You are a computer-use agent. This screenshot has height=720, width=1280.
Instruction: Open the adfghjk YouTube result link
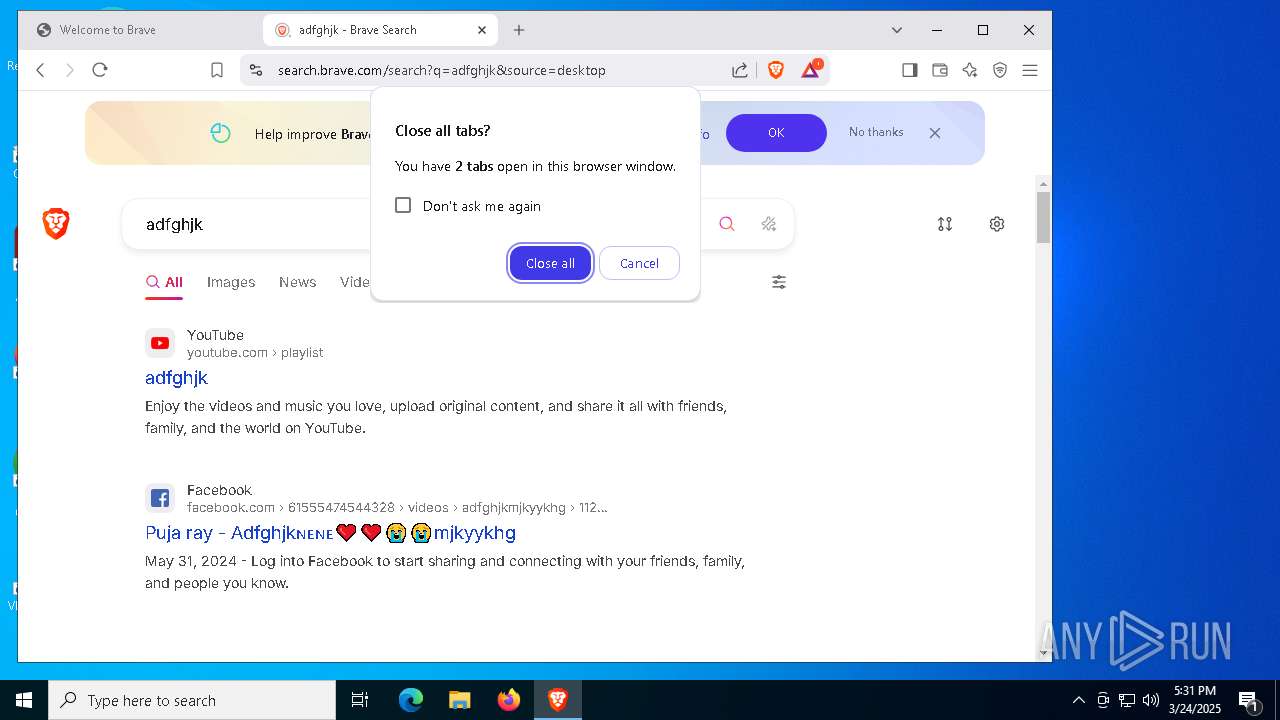click(176, 378)
